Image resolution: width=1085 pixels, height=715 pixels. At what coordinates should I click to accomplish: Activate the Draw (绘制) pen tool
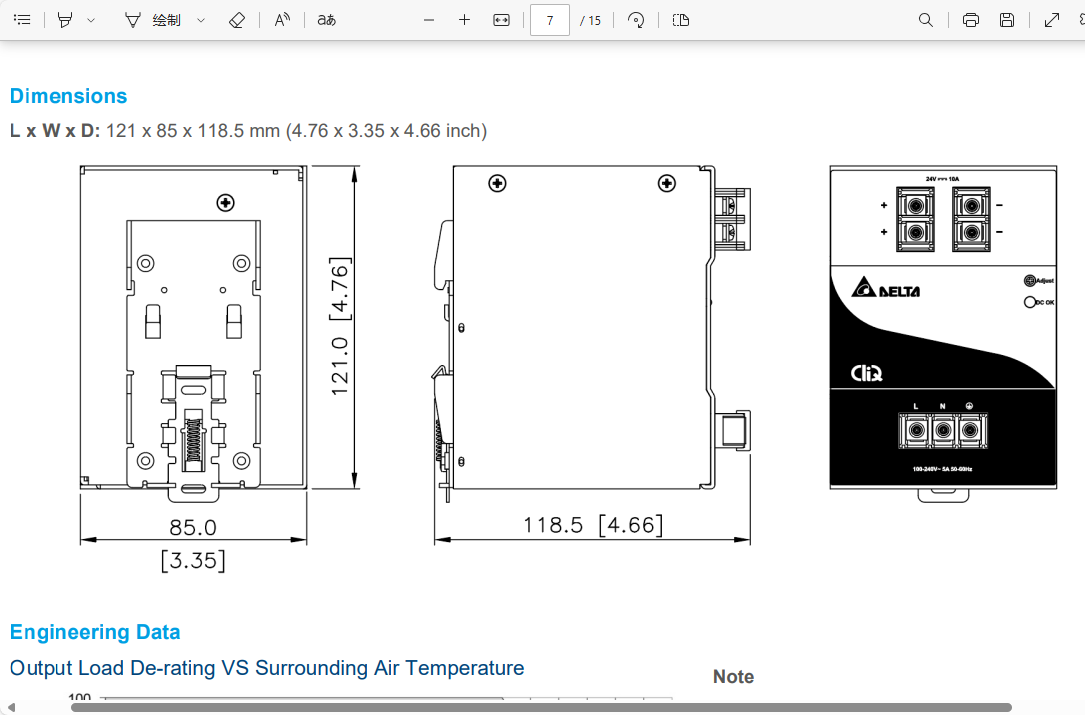coord(153,20)
